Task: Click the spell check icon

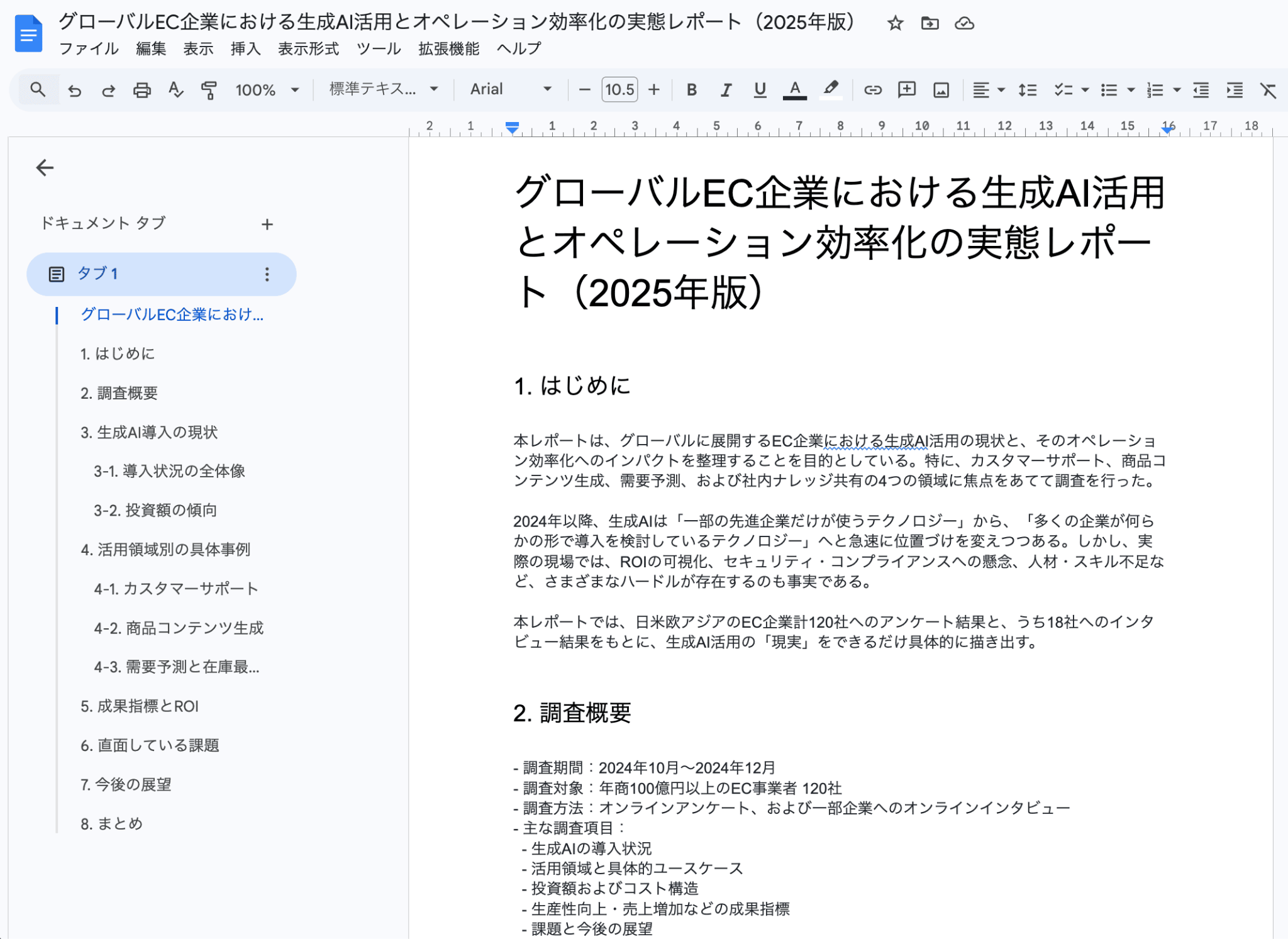Action: [175, 90]
